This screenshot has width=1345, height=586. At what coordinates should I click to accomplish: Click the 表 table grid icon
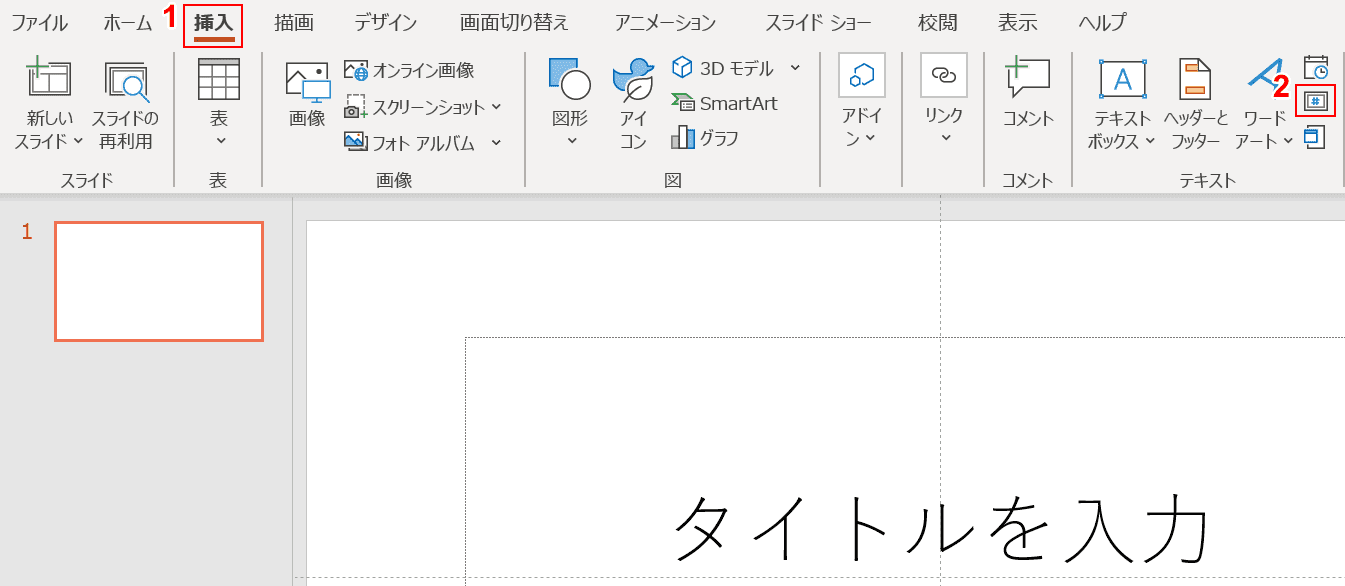click(218, 80)
